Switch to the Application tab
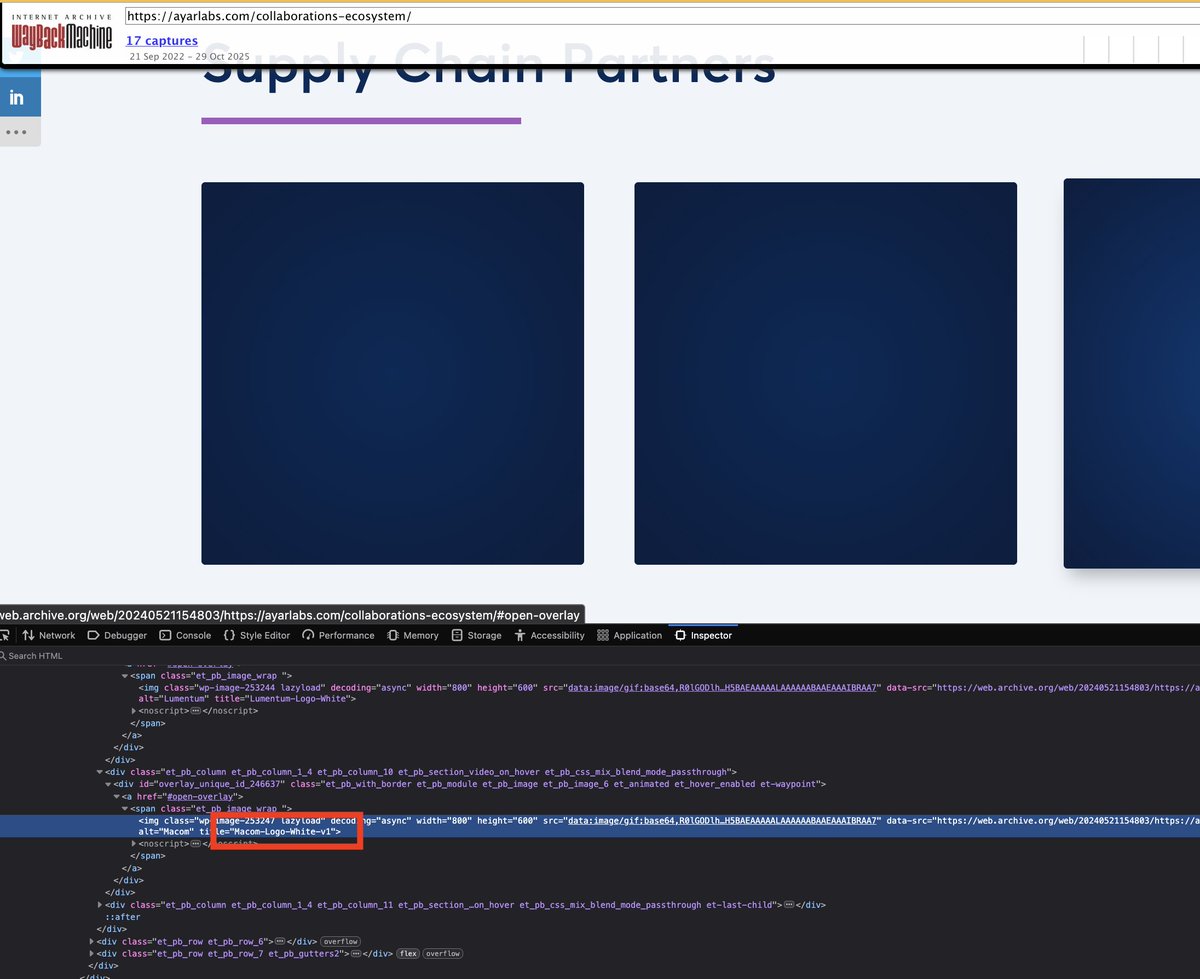Screen dimensions: 1200x979 [629, 635]
